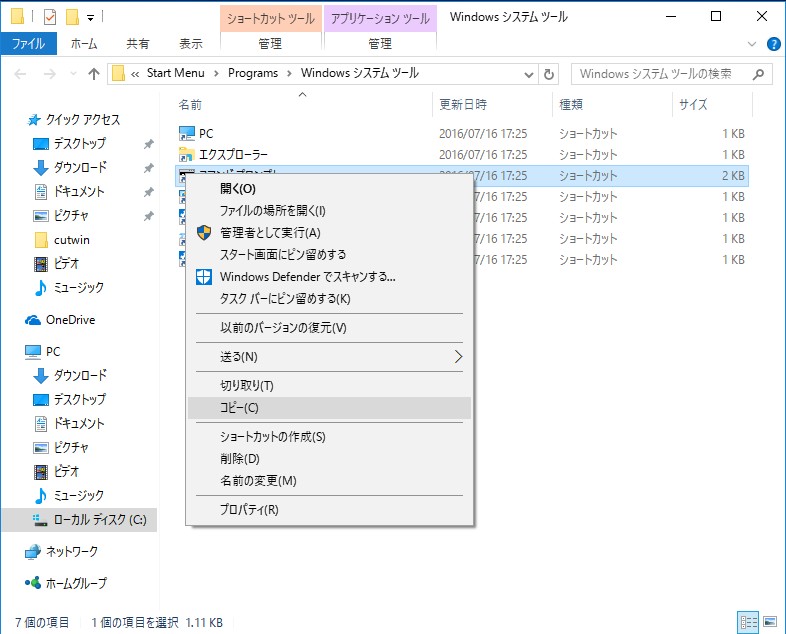Click the Forward navigation arrow
Image resolution: width=786 pixels, height=634 pixels.
coord(50,74)
